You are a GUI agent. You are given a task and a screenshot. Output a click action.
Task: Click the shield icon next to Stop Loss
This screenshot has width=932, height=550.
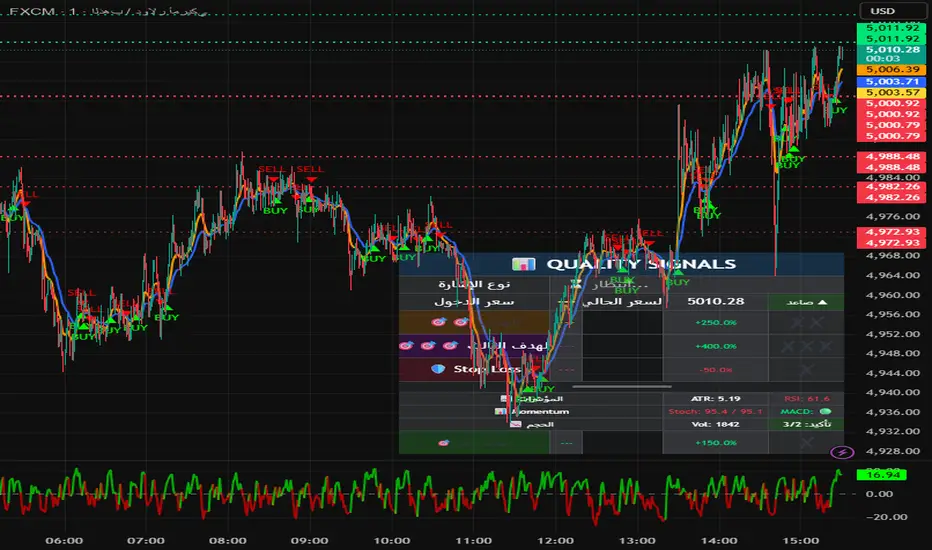click(x=438, y=369)
